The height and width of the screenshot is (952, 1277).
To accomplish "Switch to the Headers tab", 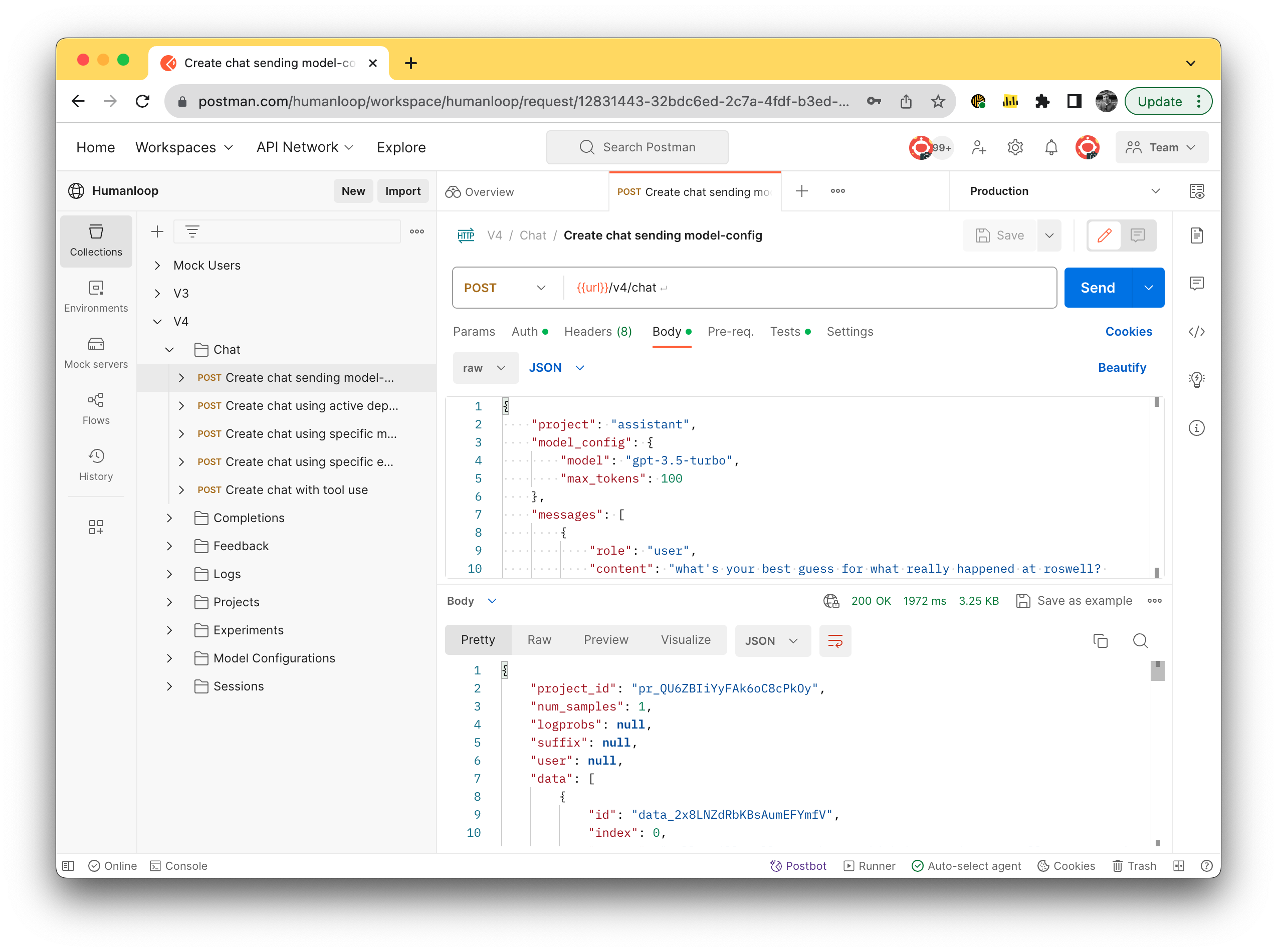I will (597, 332).
